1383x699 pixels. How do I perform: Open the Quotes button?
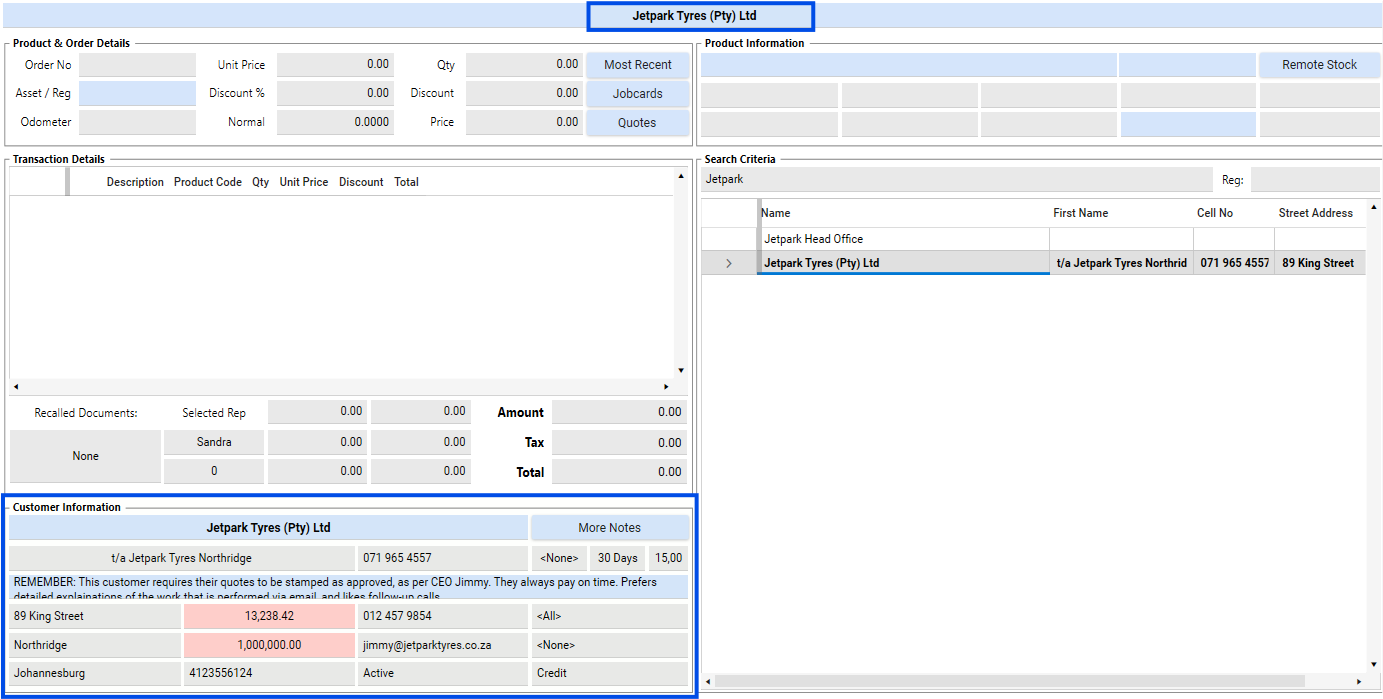[638, 123]
